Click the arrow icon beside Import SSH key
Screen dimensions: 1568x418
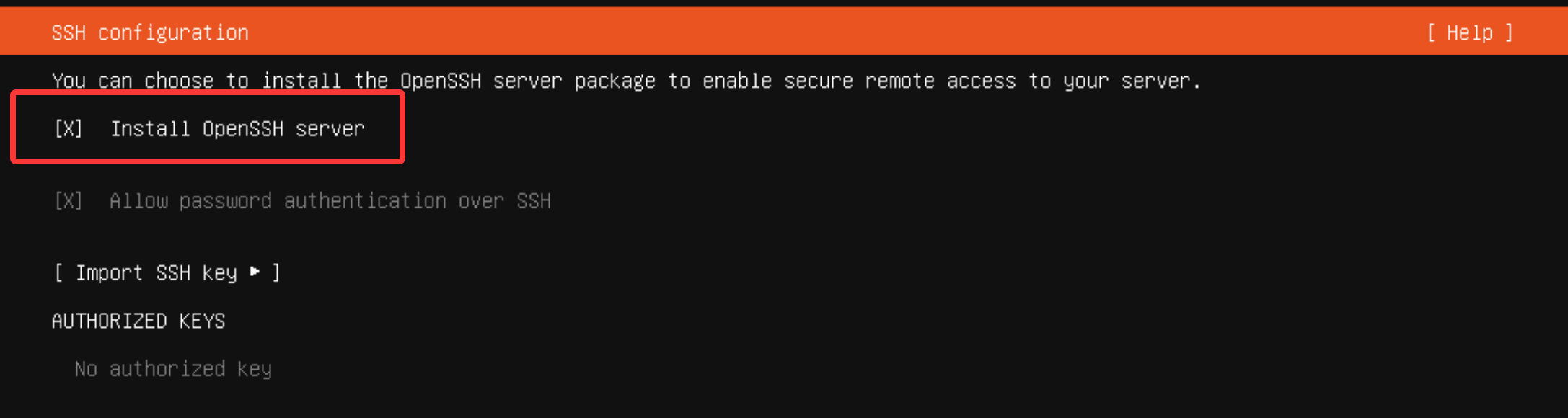[x=255, y=272]
